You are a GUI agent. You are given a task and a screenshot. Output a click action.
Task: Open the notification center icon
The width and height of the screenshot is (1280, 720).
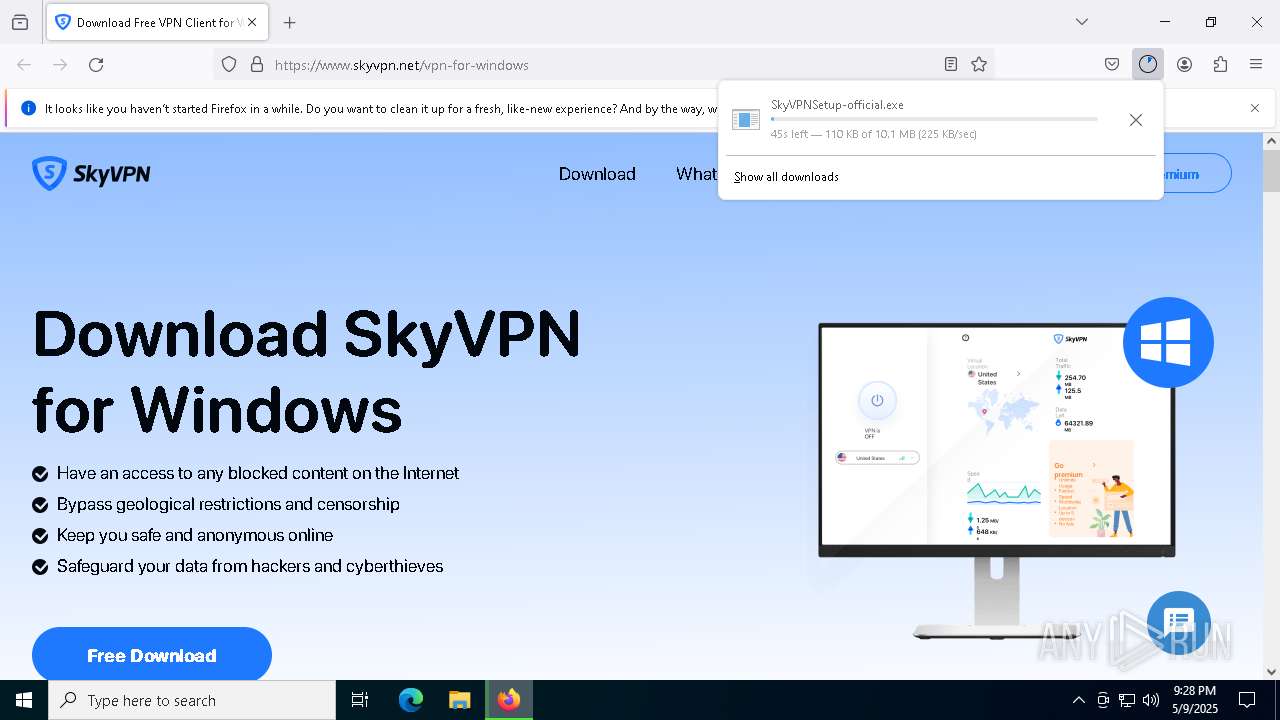[x=1247, y=700]
